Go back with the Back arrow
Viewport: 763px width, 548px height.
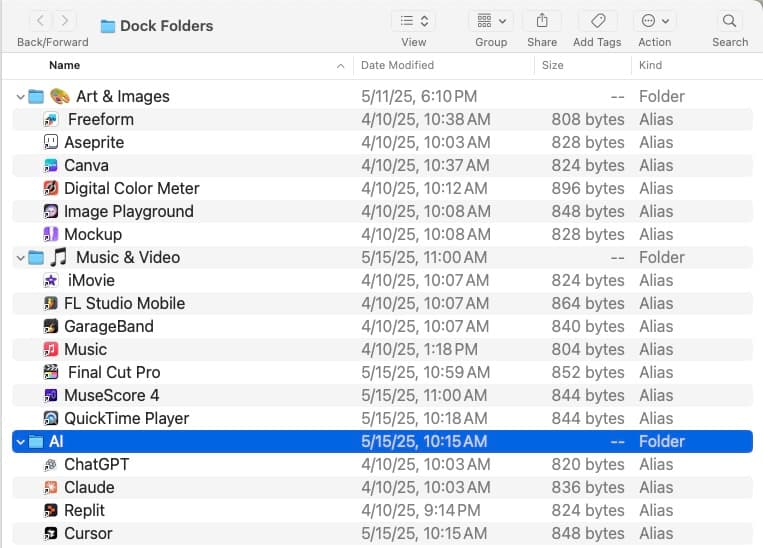[x=41, y=20]
